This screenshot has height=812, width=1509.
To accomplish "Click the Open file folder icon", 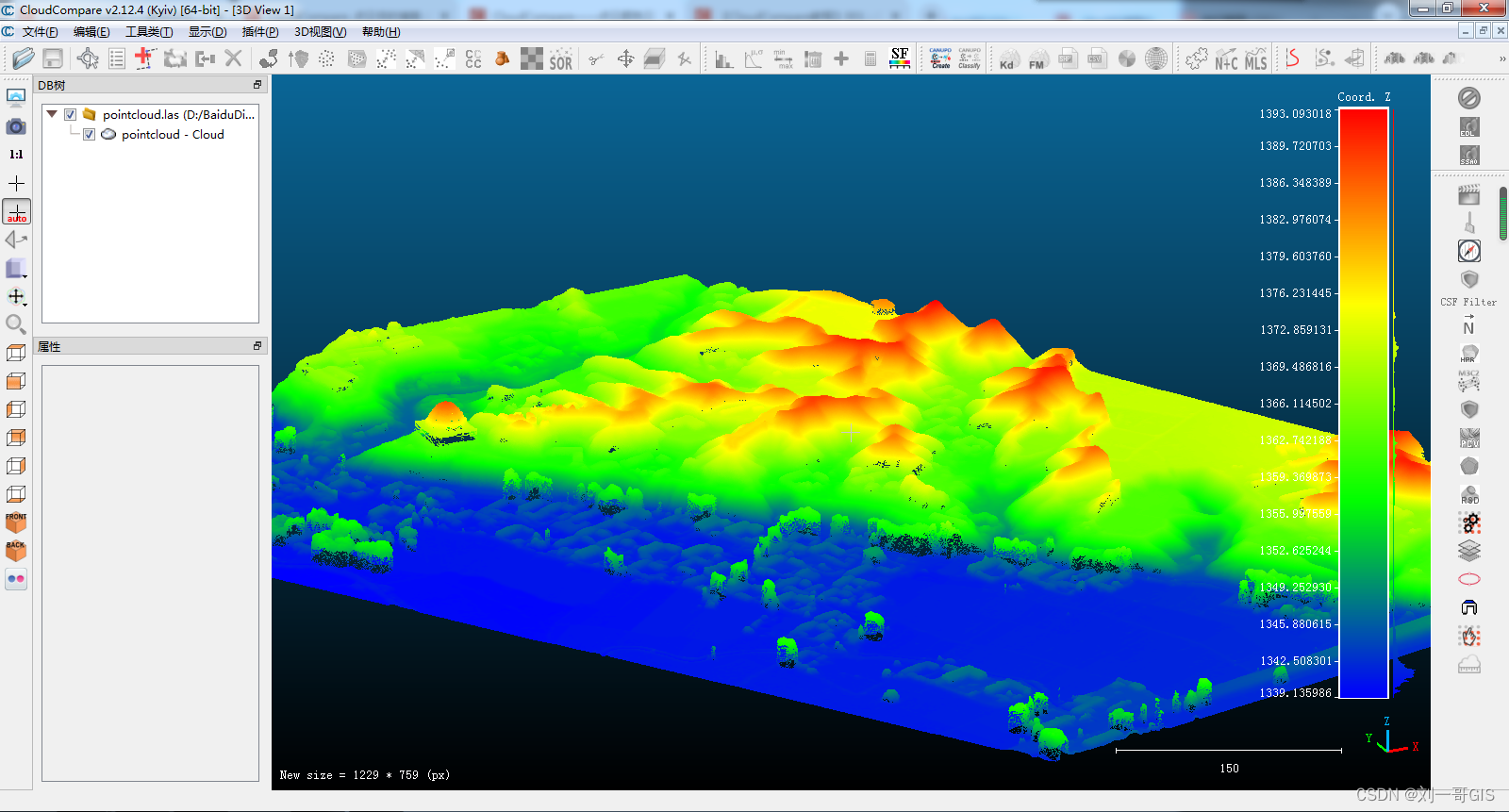I will coord(24,58).
